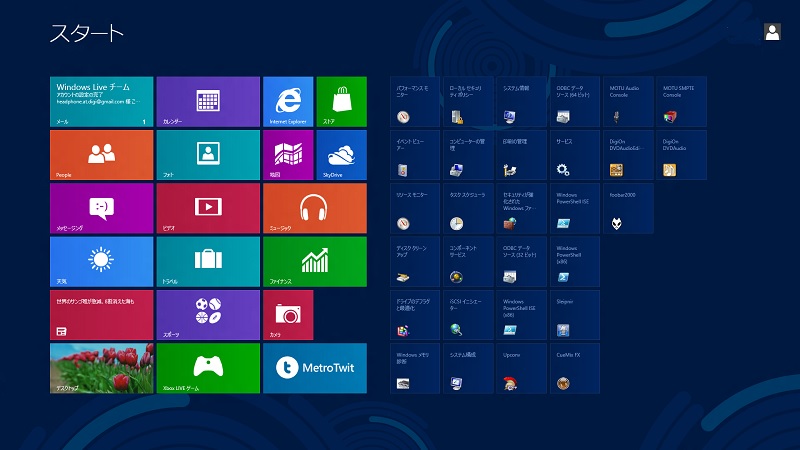
Task: Launch the foobar2000 tile
Action: point(628,208)
